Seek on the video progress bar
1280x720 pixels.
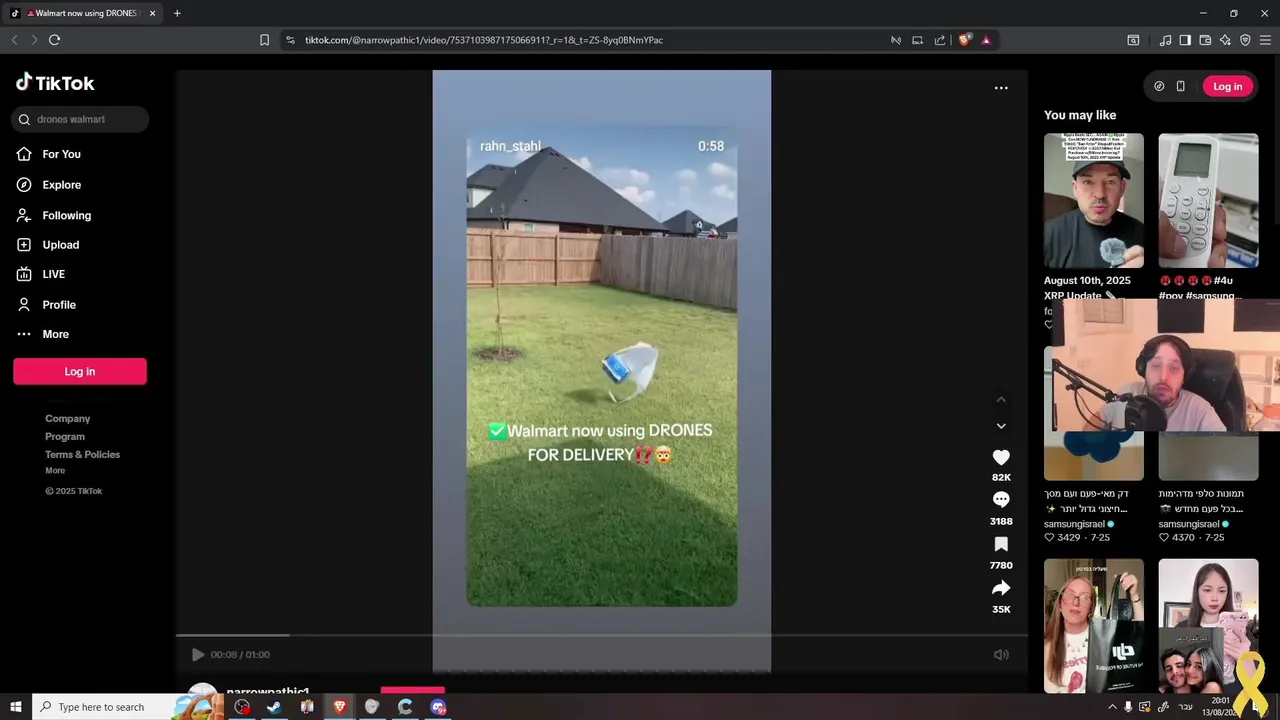pos(602,635)
